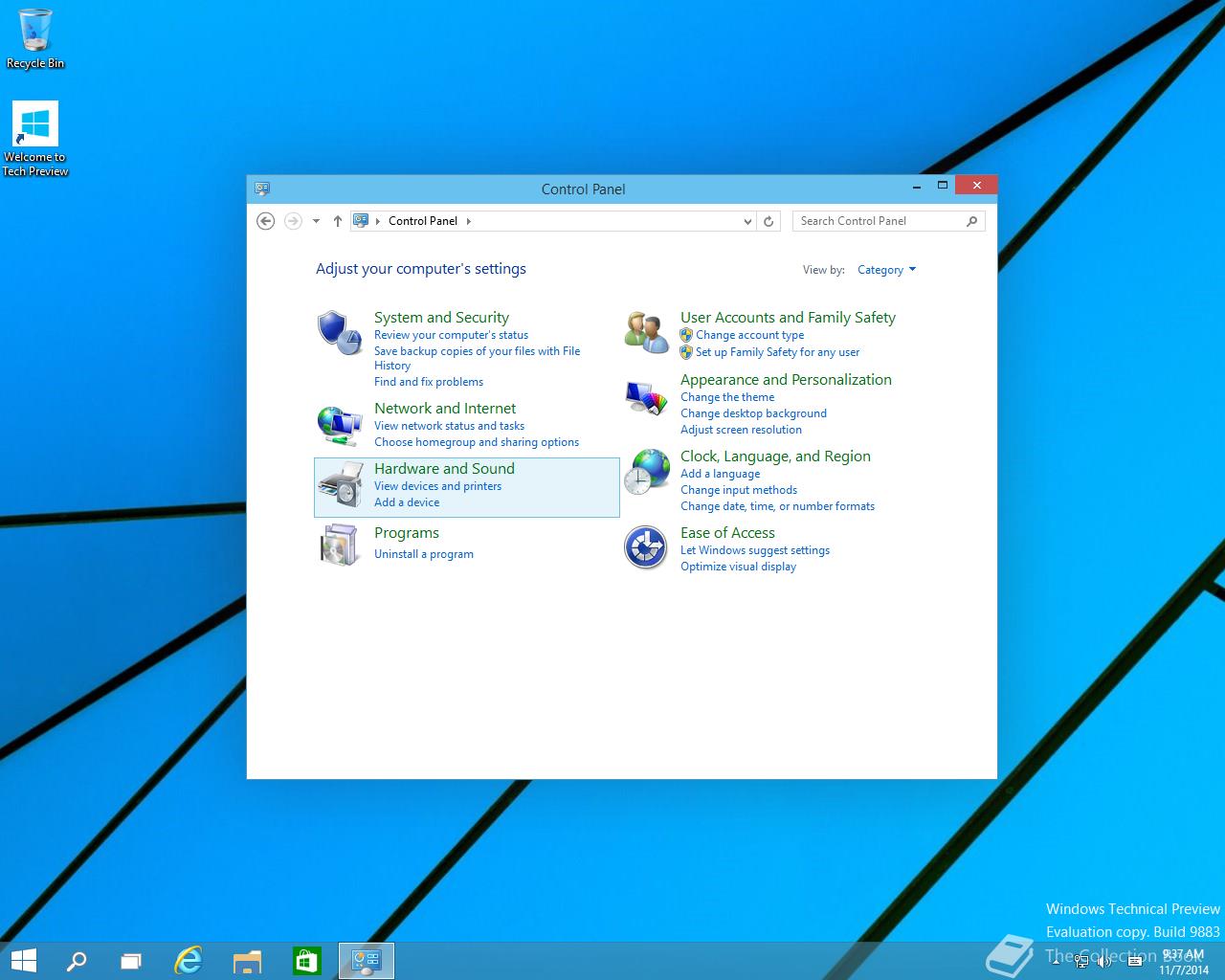Click Add a device link
Image resolution: width=1225 pixels, height=980 pixels.
407,502
